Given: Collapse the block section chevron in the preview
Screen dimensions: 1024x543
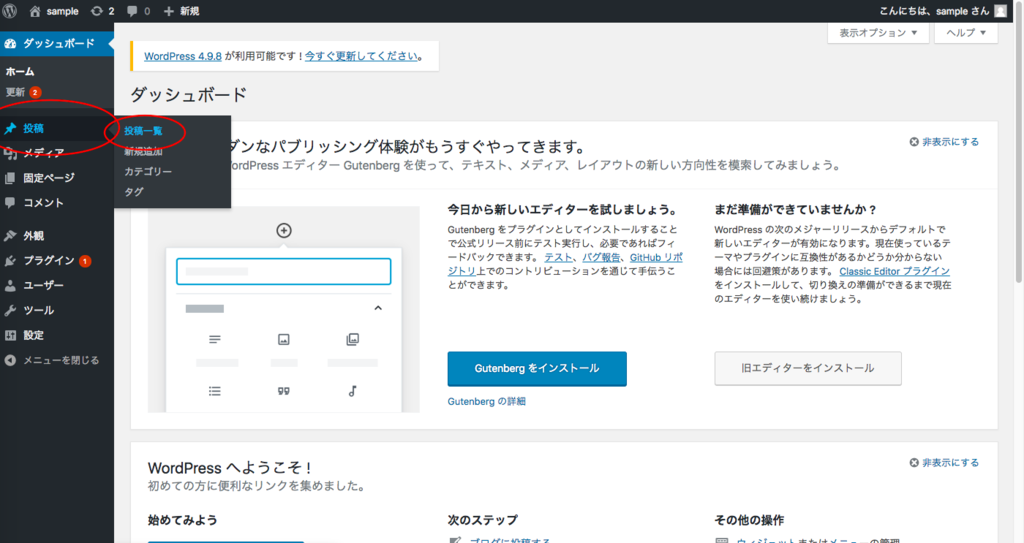Looking at the screenshot, I should coord(378,308).
